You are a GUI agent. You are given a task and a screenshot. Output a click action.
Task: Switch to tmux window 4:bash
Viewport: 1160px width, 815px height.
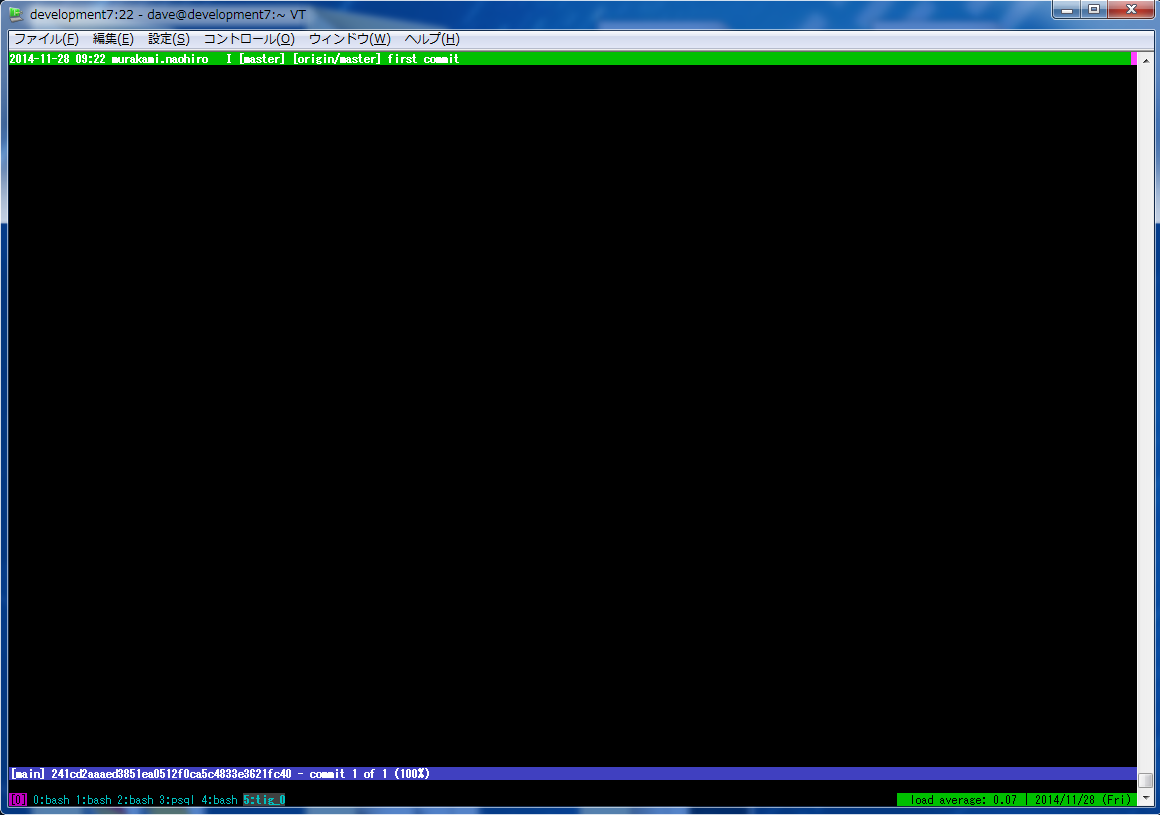pyautogui.click(x=219, y=800)
